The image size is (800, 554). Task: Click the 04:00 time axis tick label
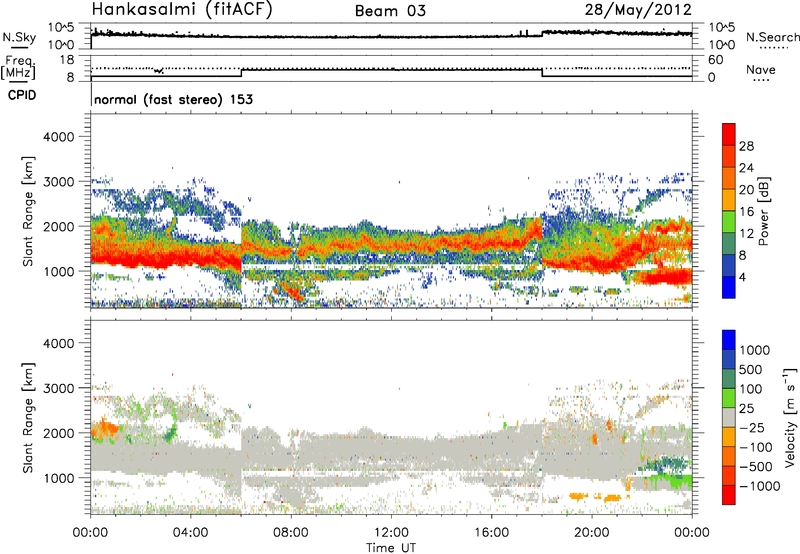pyautogui.click(x=190, y=532)
